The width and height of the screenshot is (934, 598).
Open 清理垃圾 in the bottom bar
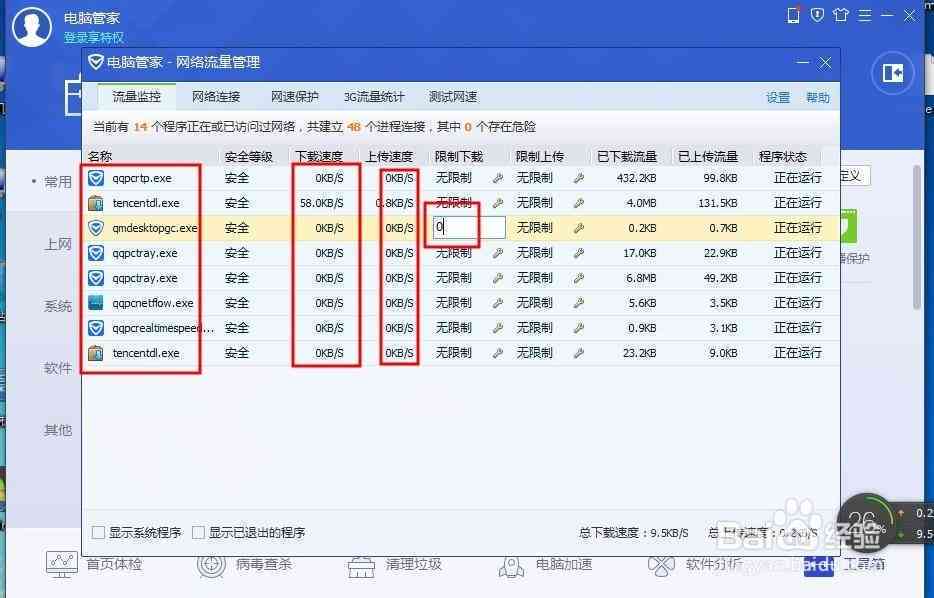coord(395,564)
